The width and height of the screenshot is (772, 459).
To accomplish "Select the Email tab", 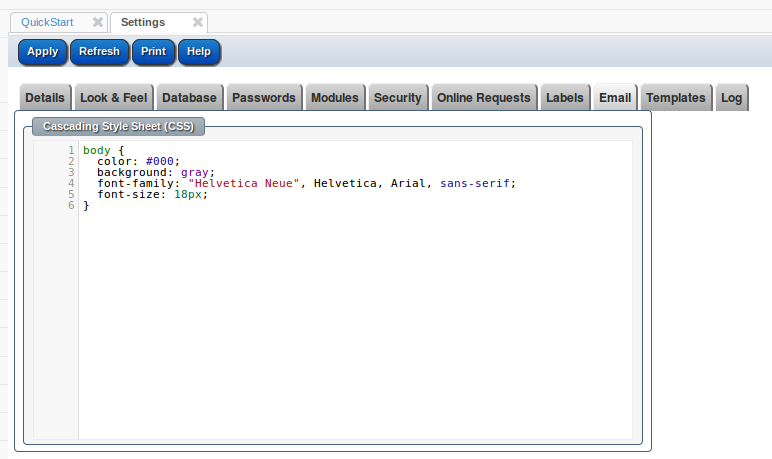I will (615, 98).
